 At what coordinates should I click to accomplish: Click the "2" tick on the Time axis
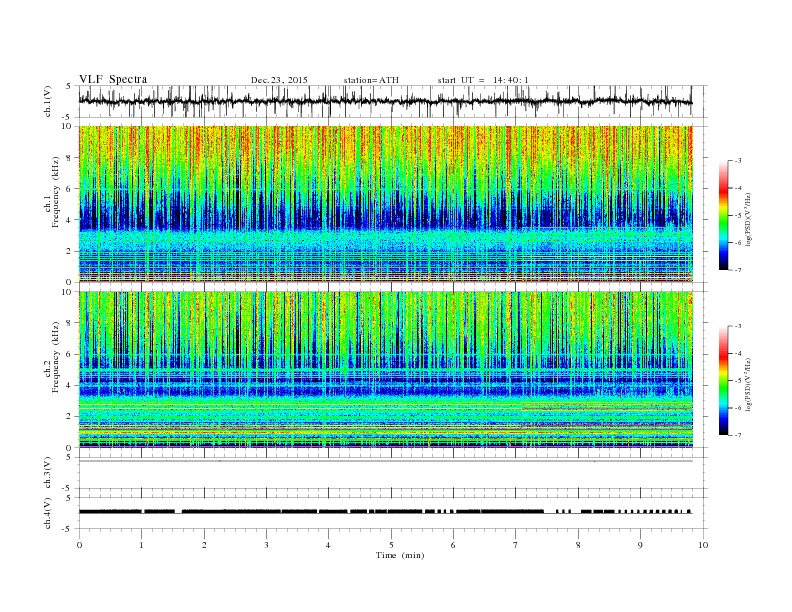click(204, 545)
